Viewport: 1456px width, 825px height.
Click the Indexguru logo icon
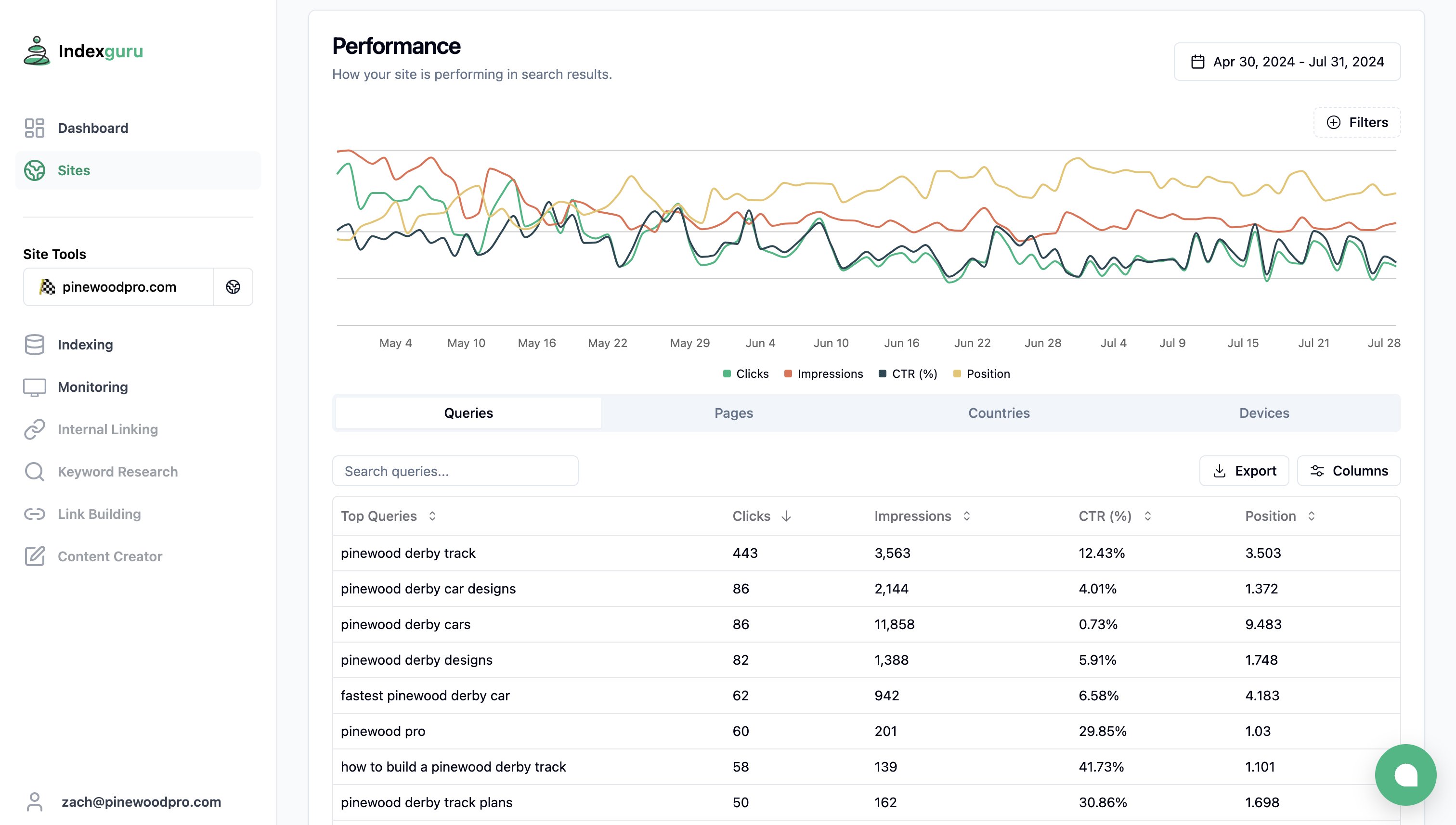click(37, 51)
